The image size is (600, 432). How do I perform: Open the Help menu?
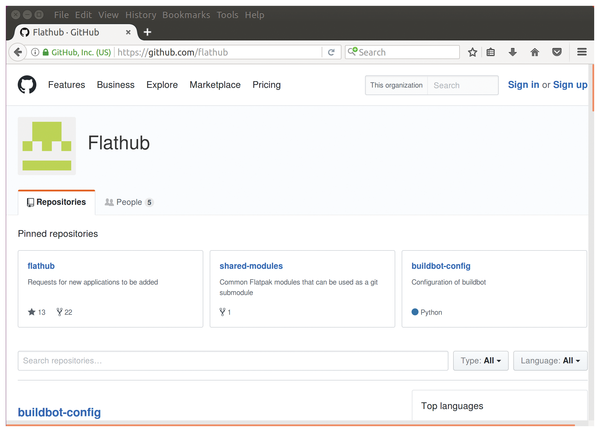pyautogui.click(x=254, y=15)
